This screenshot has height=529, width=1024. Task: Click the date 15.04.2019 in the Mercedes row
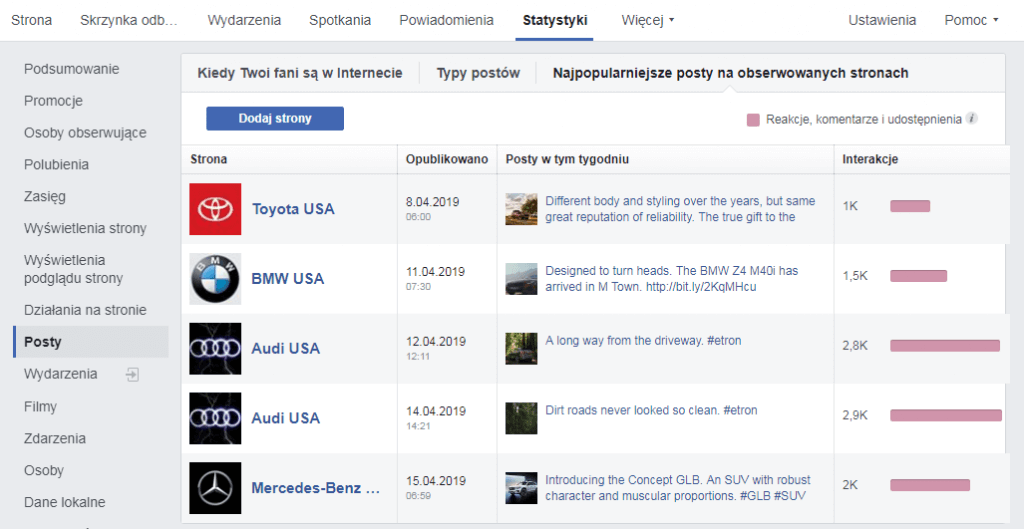click(x=436, y=481)
